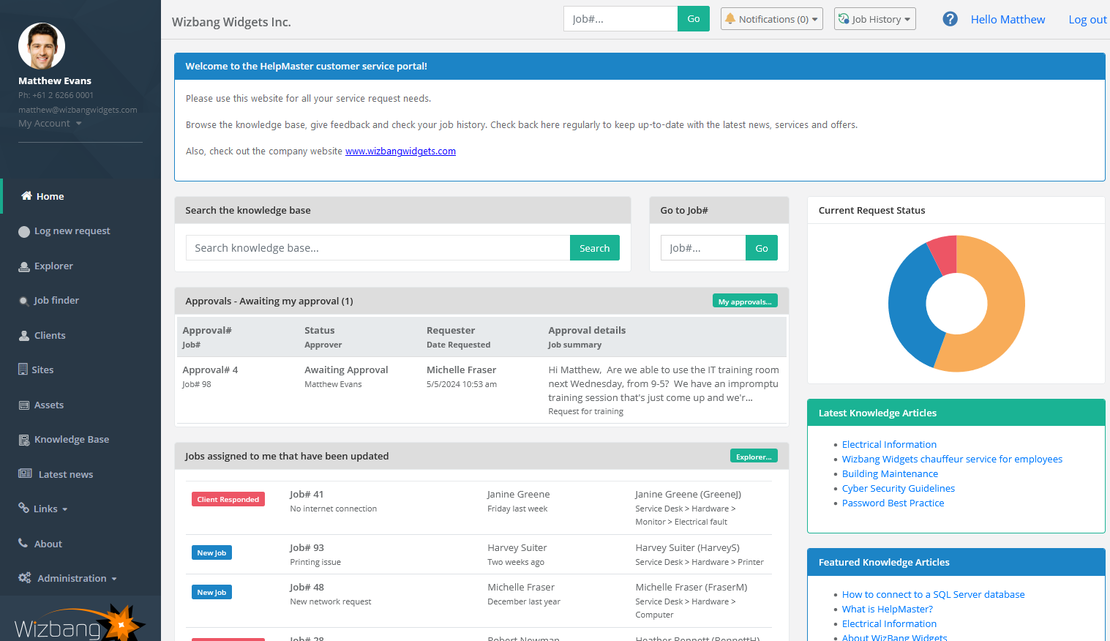Click the Notifications bell icon

(x=730, y=19)
